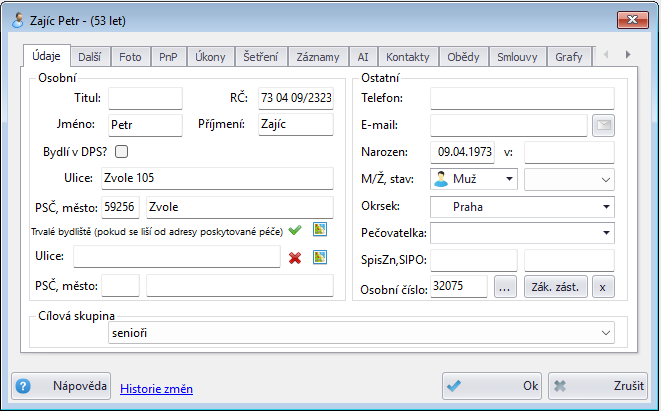Expand the marital status dropdown

pyautogui.click(x=569, y=179)
